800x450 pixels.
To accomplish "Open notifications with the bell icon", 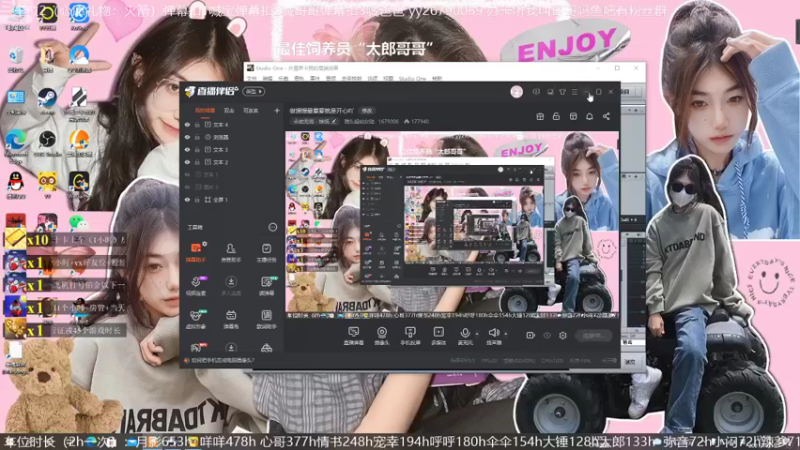I will tap(589, 116).
